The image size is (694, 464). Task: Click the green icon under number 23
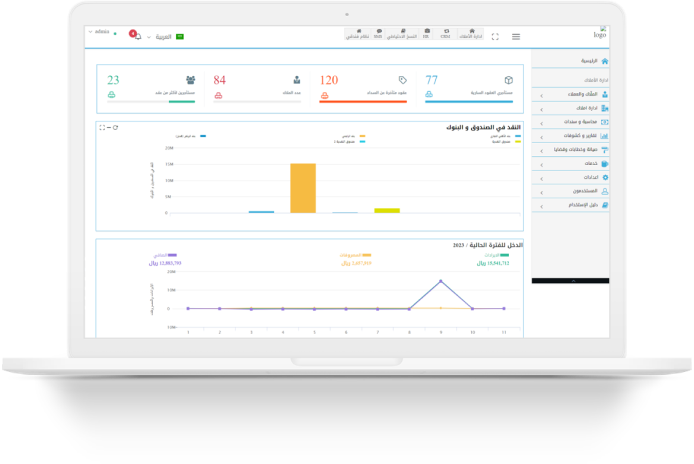click(x=112, y=95)
